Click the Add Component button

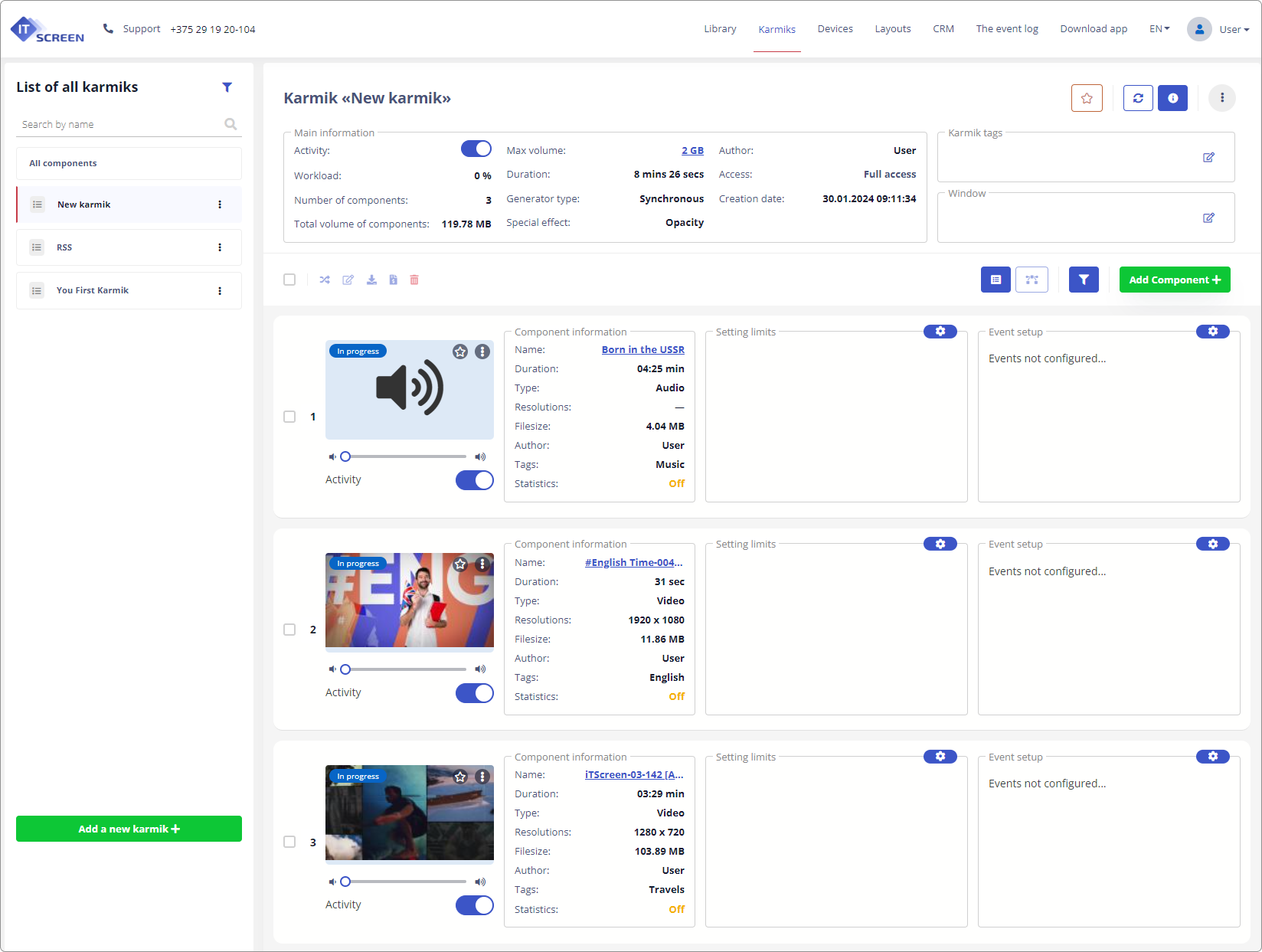[1174, 280]
